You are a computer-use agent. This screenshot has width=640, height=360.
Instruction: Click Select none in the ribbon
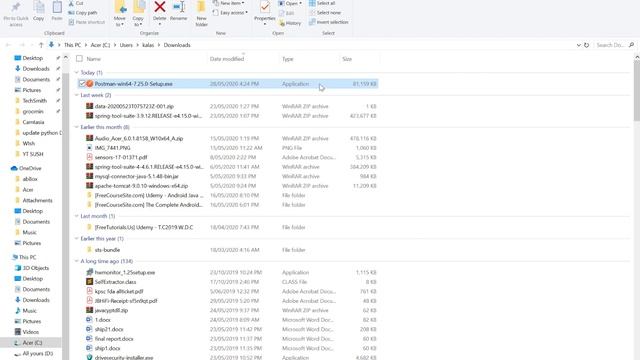(325, 13)
